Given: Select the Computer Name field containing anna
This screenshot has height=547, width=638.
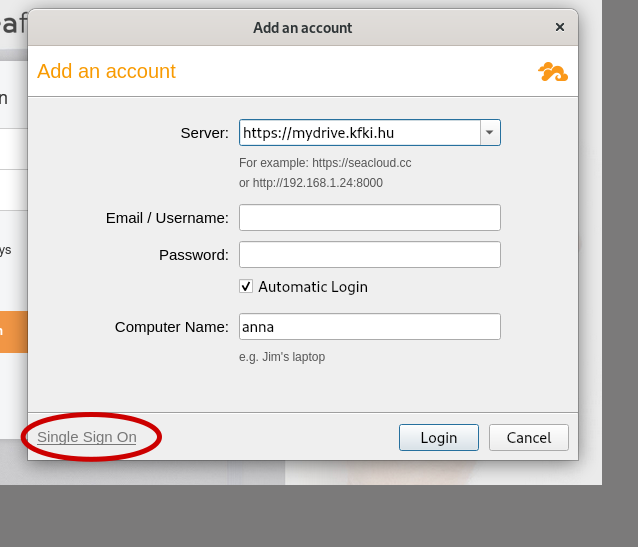Looking at the screenshot, I should (370, 327).
